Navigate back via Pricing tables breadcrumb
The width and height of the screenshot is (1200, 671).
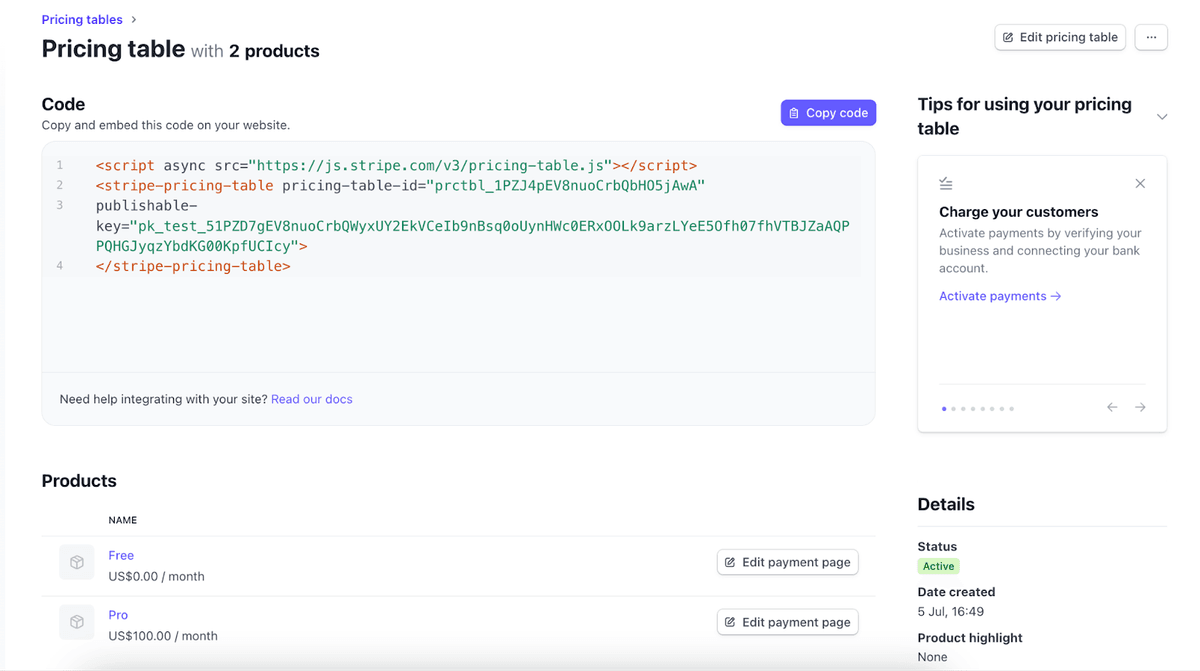tap(81, 18)
